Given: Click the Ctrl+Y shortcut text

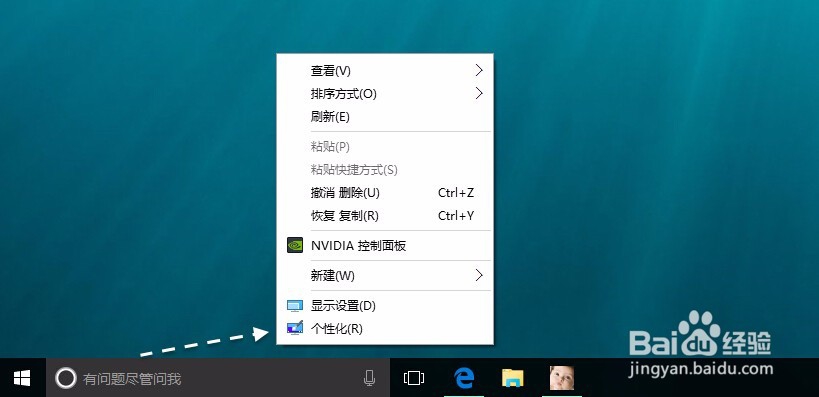Looking at the screenshot, I should (456, 216).
